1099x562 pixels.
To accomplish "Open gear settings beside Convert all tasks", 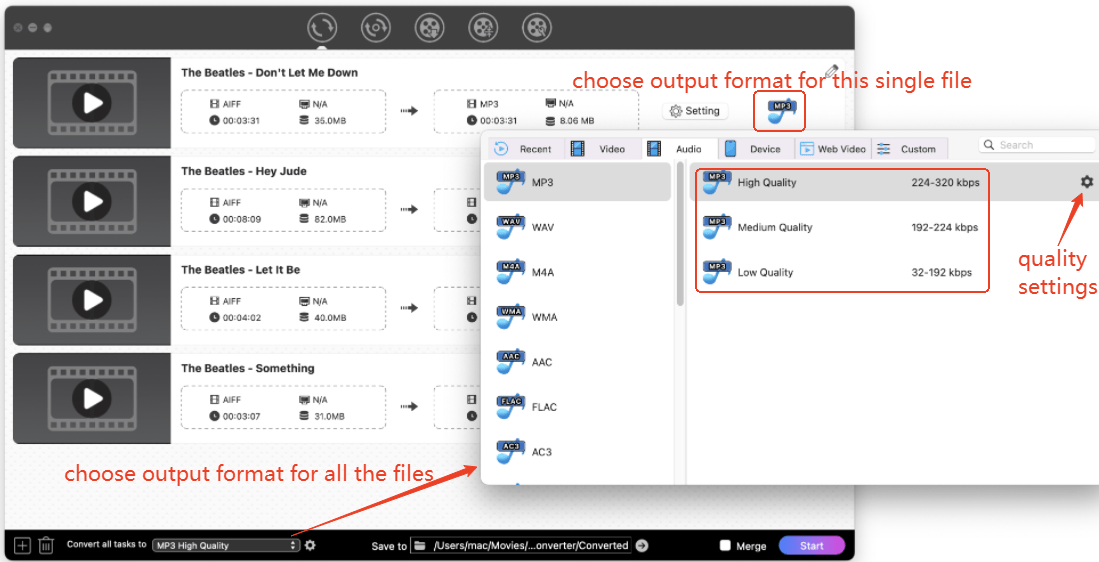I will click(x=311, y=545).
